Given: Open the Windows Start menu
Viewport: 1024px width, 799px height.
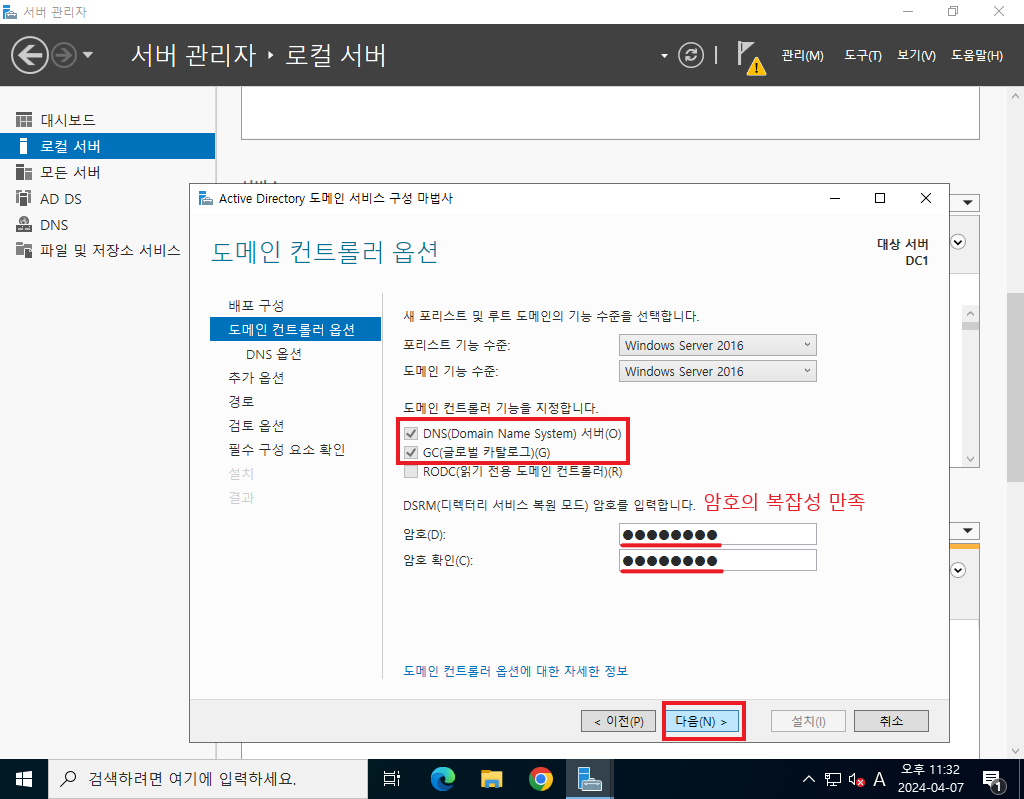Looking at the screenshot, I should click(x=24, y=779).
